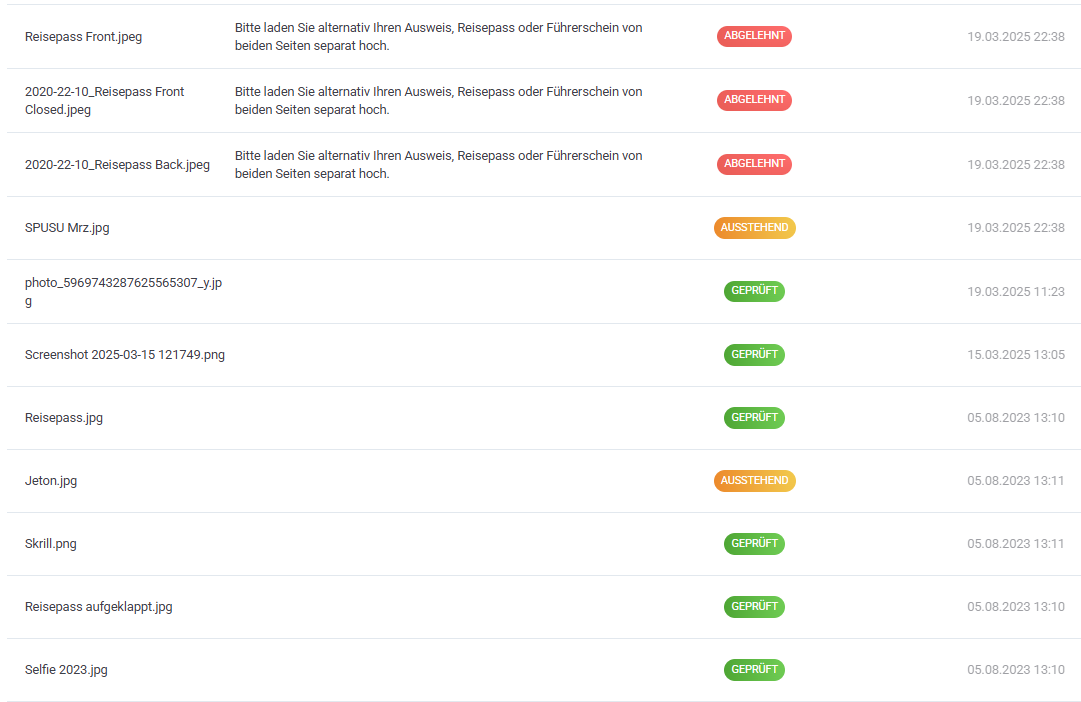Click the rejection message beside Reisepass Front.jpeg
The width and height of the screenshot is (1081, 702).
pyautogui.click(x=438, y=37)
